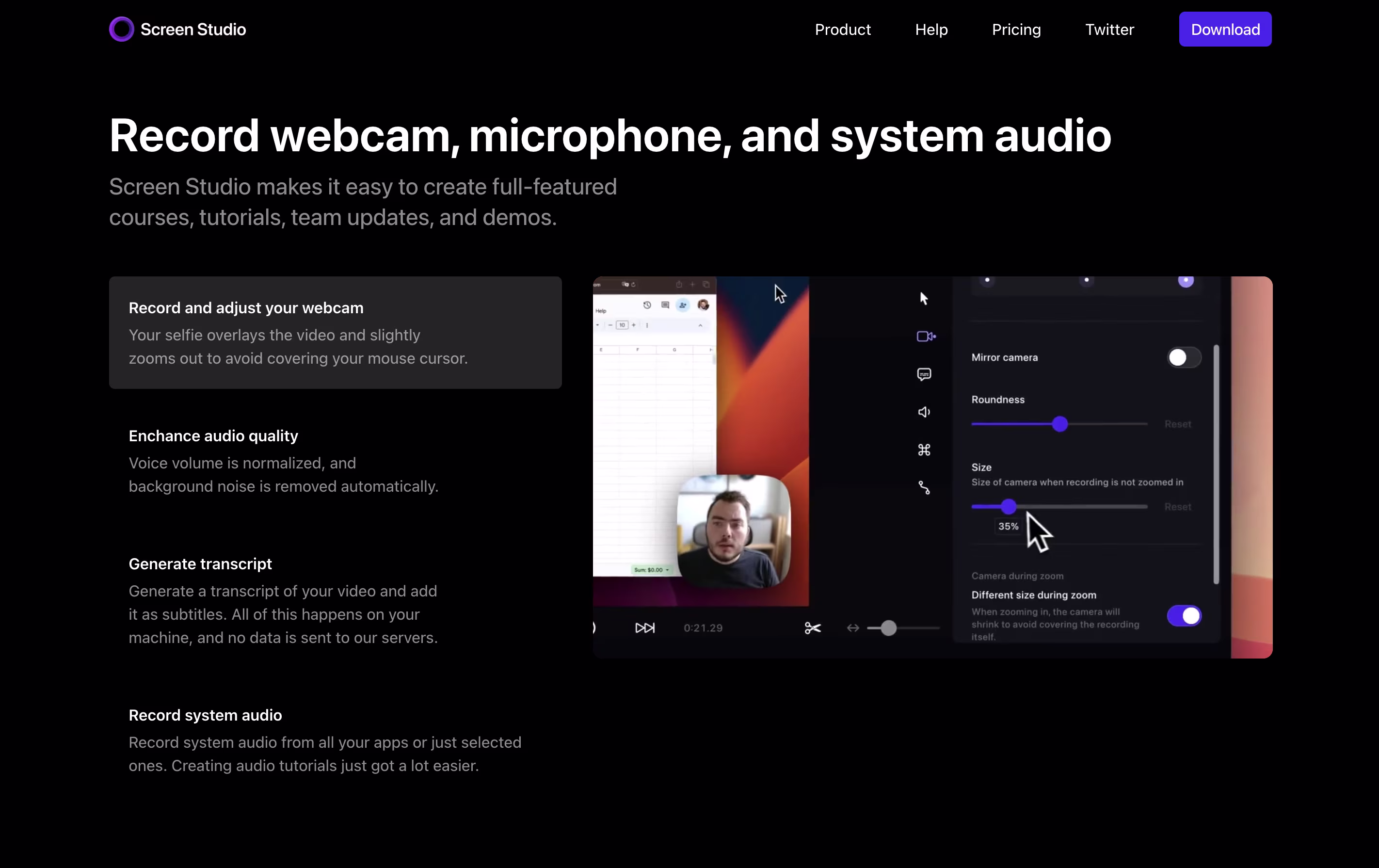Click the spreadsheet comments icon
The height and width of the screenshot is (868, 1379).
(665, 305)
